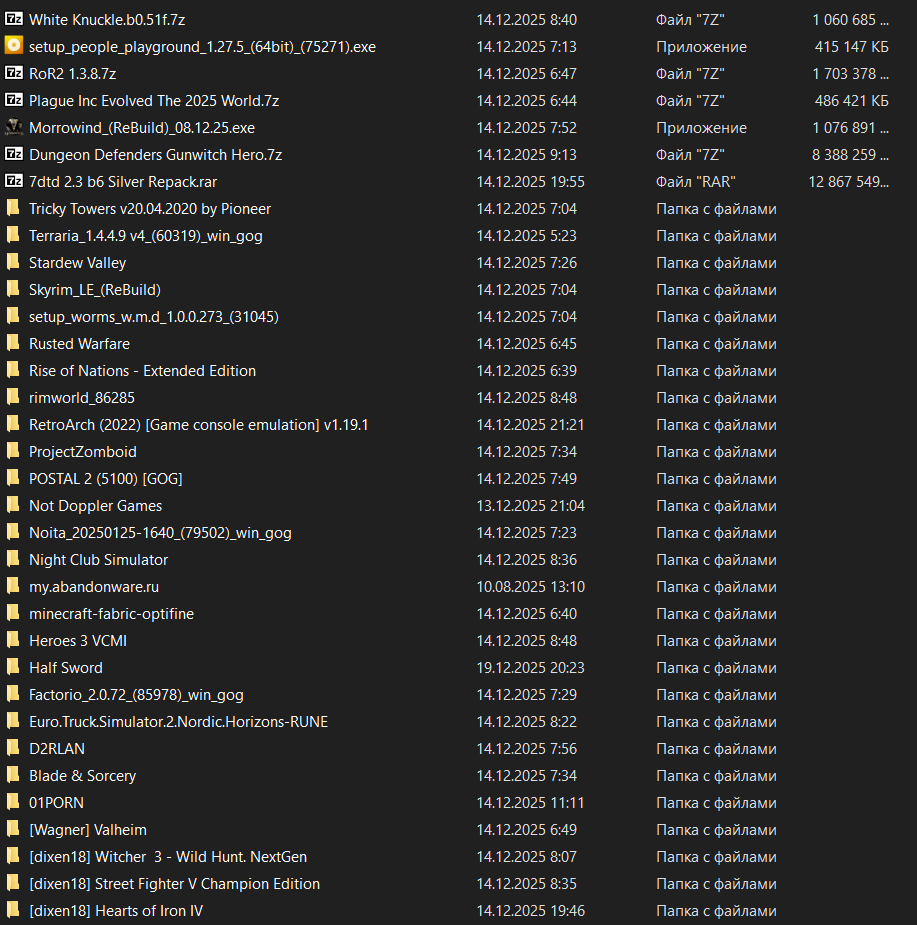Click the date 19.12.2025 20:23 of Half Sword
Image resolution: width=917 pixels, height=925 pixels.
[x=530, y=668]
